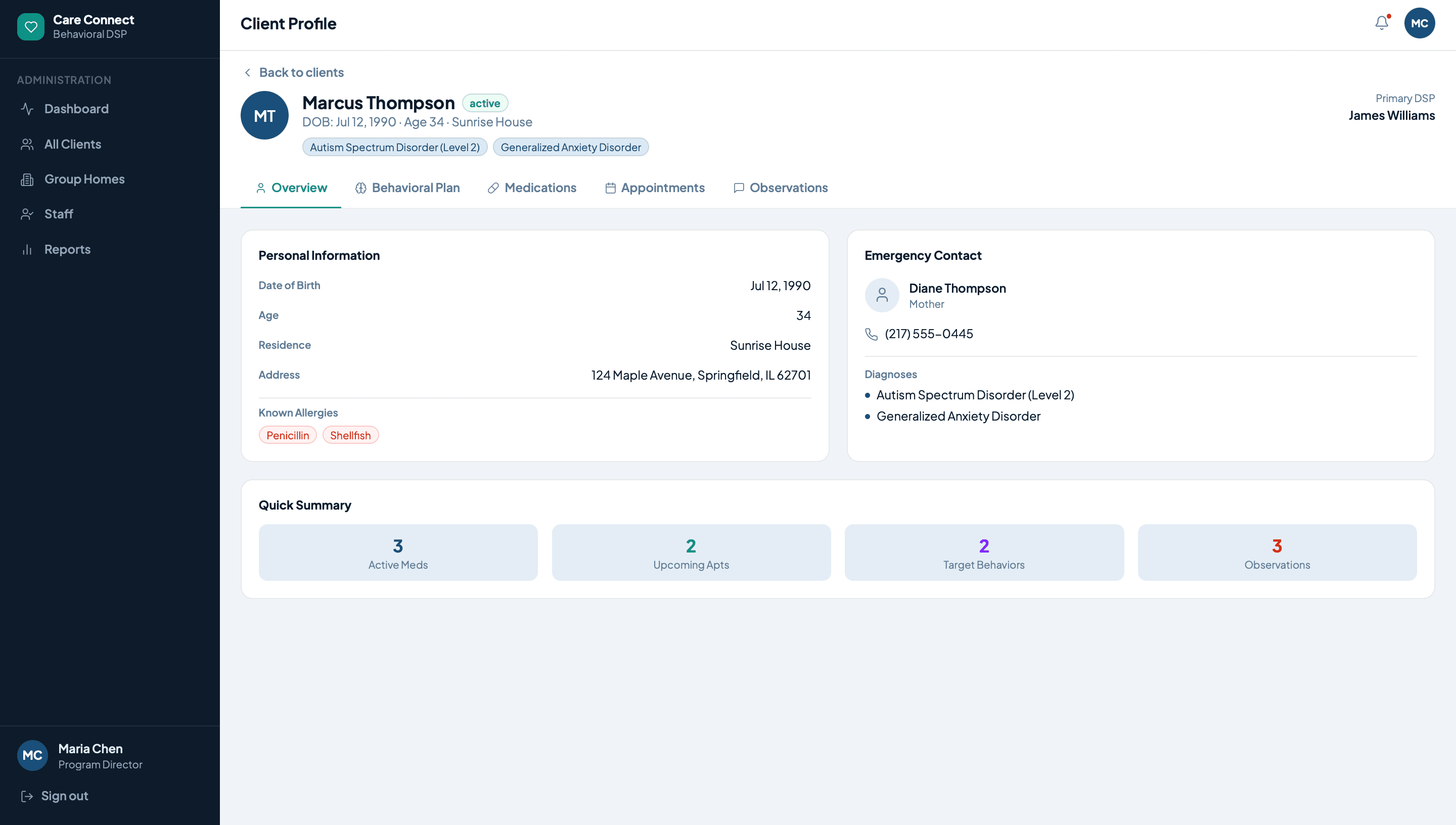Open Dashboard from the sidebar
1456x825 pixels.
[110, 109]
